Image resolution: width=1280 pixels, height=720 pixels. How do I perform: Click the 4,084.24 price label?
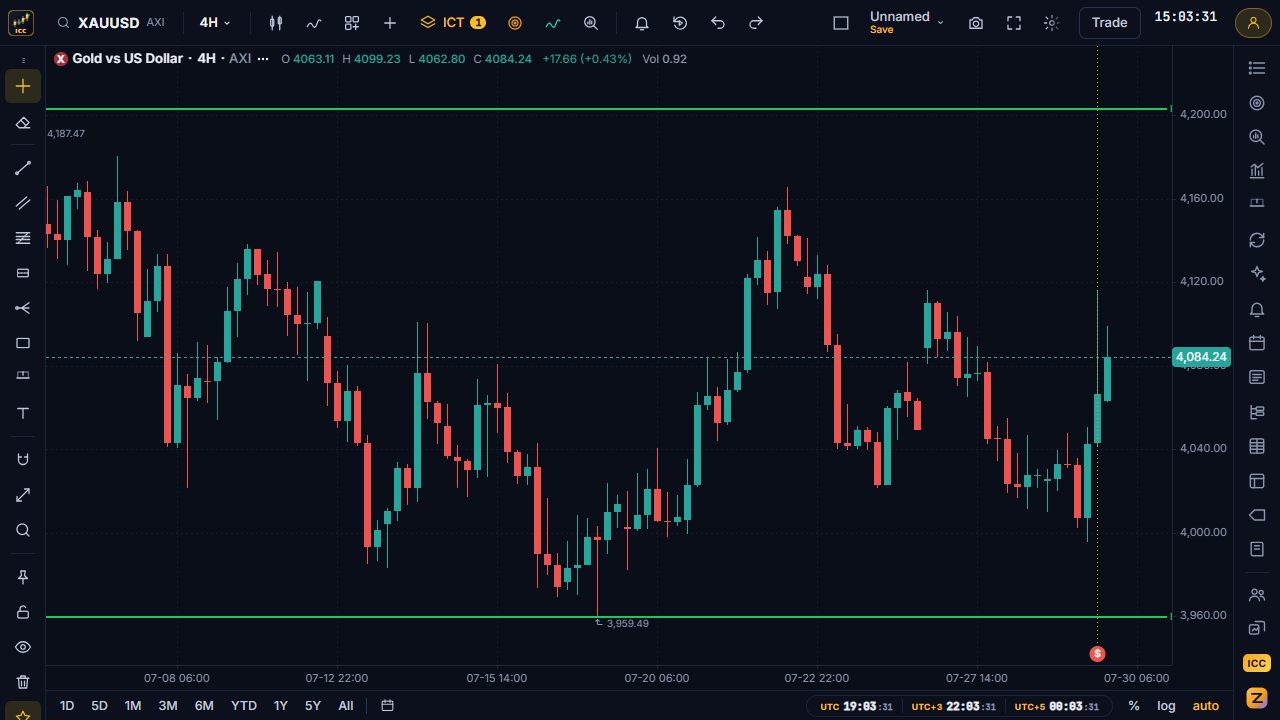tap(1201, 357)
